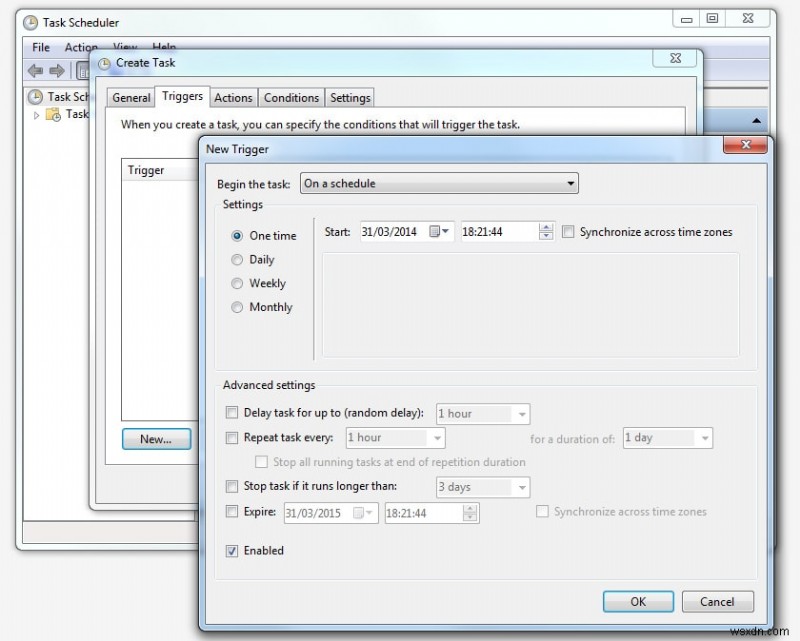Expand the Task Scheduler Library tree arrow
The height and width of the screenshot is (641, 800).
pyautogui.click(x=36, y=115)
